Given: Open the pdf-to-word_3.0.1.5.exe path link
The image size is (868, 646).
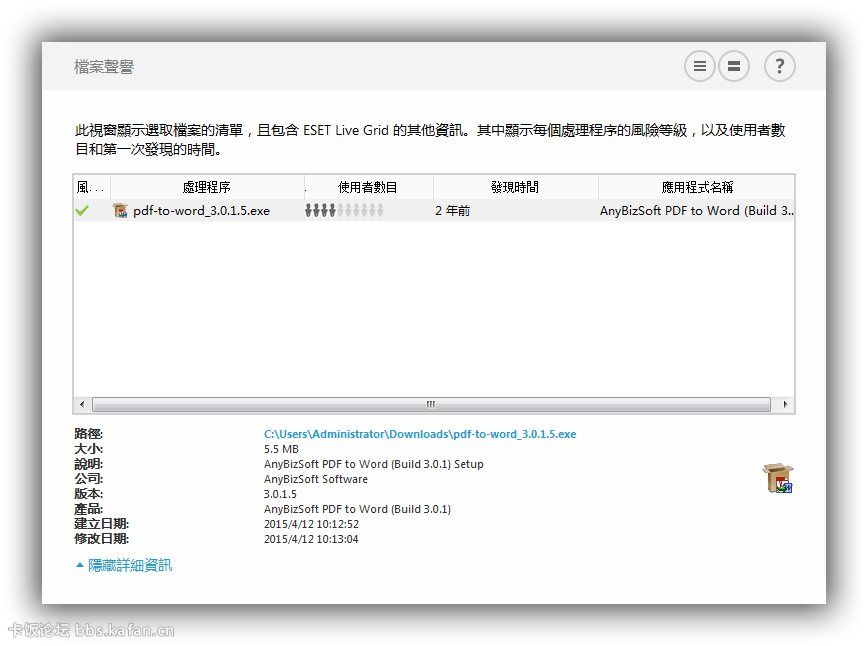Looking at the screenshot, I should point(420,434).
